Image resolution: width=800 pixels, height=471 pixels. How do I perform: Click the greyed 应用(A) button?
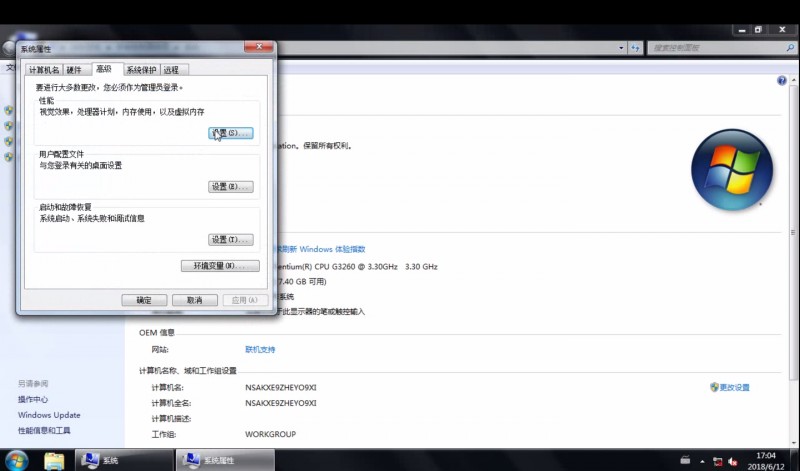tap(245, 300)
